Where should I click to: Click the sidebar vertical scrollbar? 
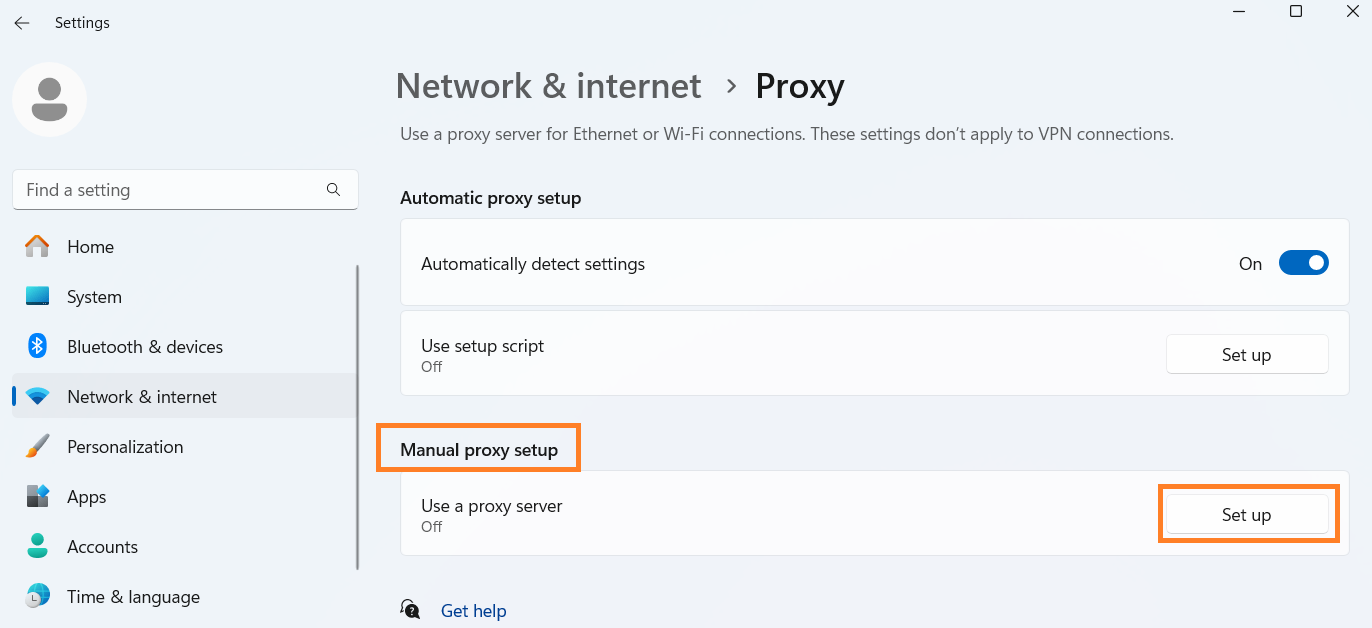(357, 417)
